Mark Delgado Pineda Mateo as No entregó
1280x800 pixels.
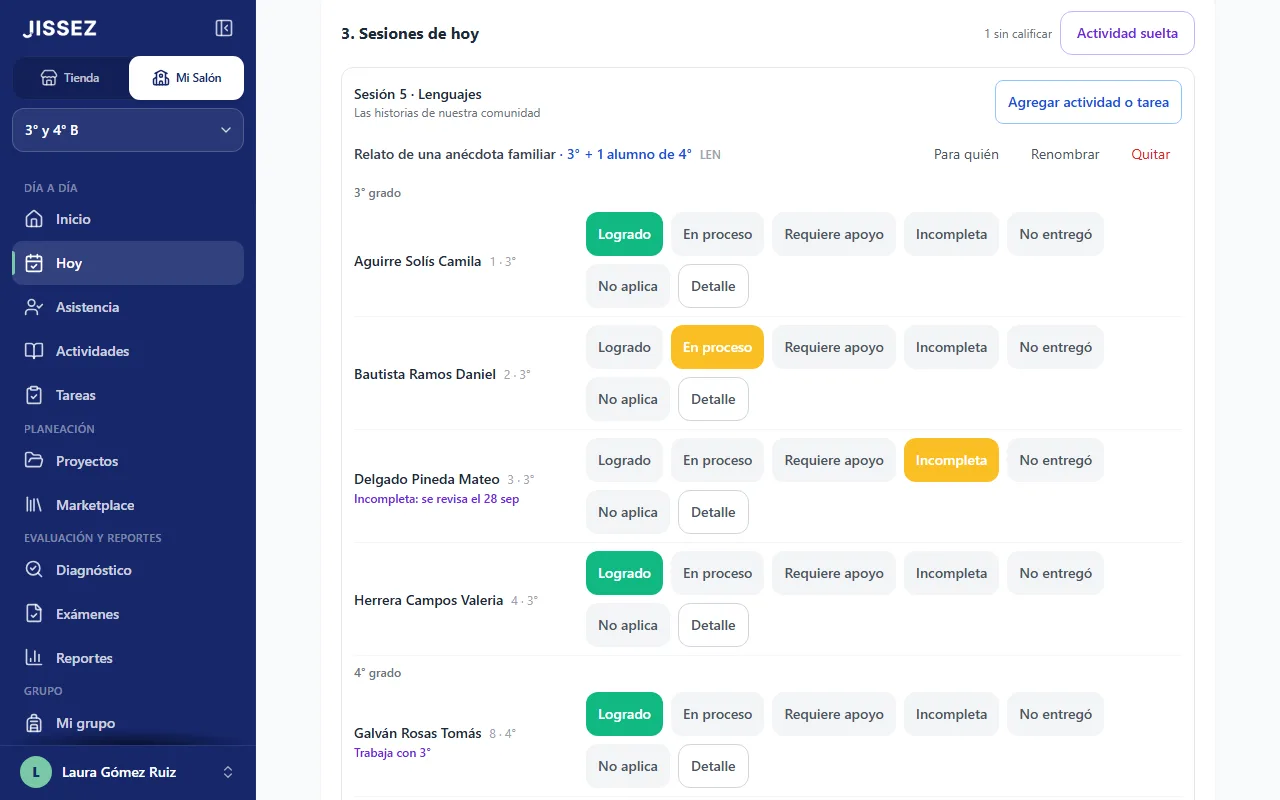[1055, 460]
